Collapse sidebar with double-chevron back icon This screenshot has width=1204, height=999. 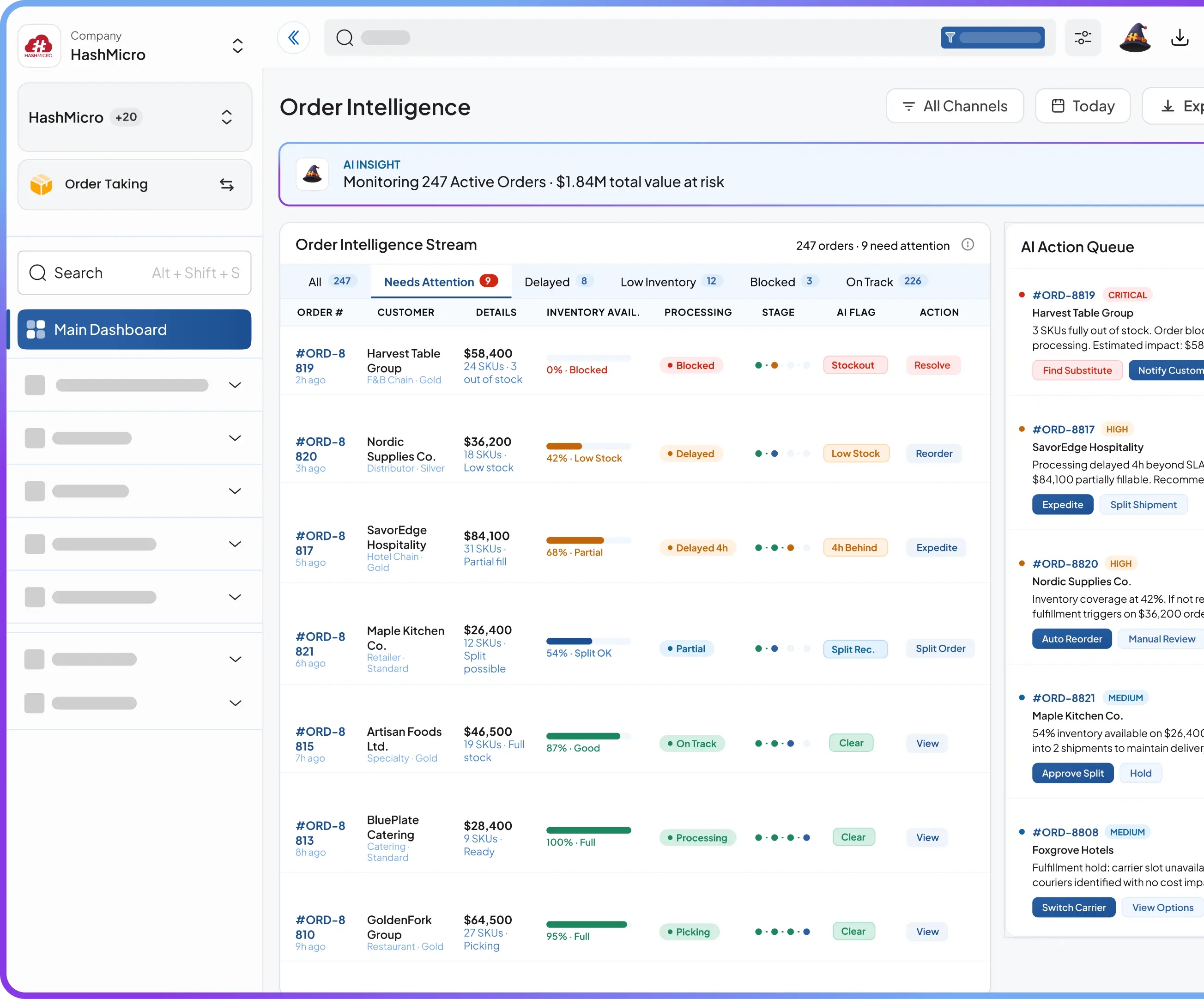[x=294, y=38]
